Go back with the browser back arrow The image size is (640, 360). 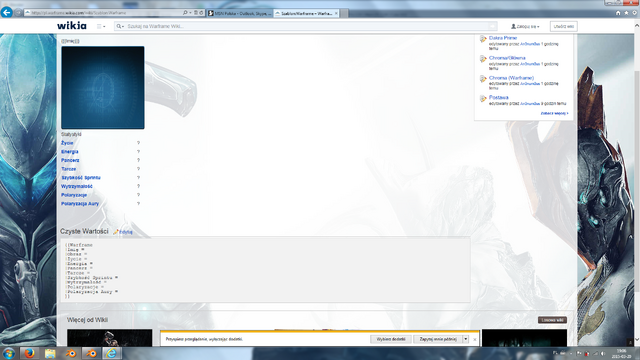point(7,12)
